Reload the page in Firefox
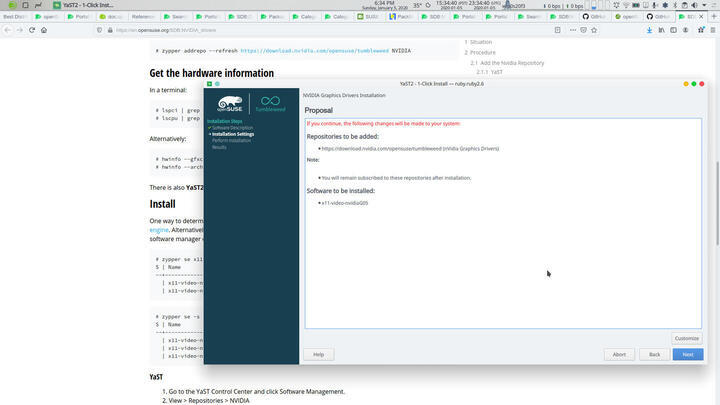720x405 pixels. 32,30
